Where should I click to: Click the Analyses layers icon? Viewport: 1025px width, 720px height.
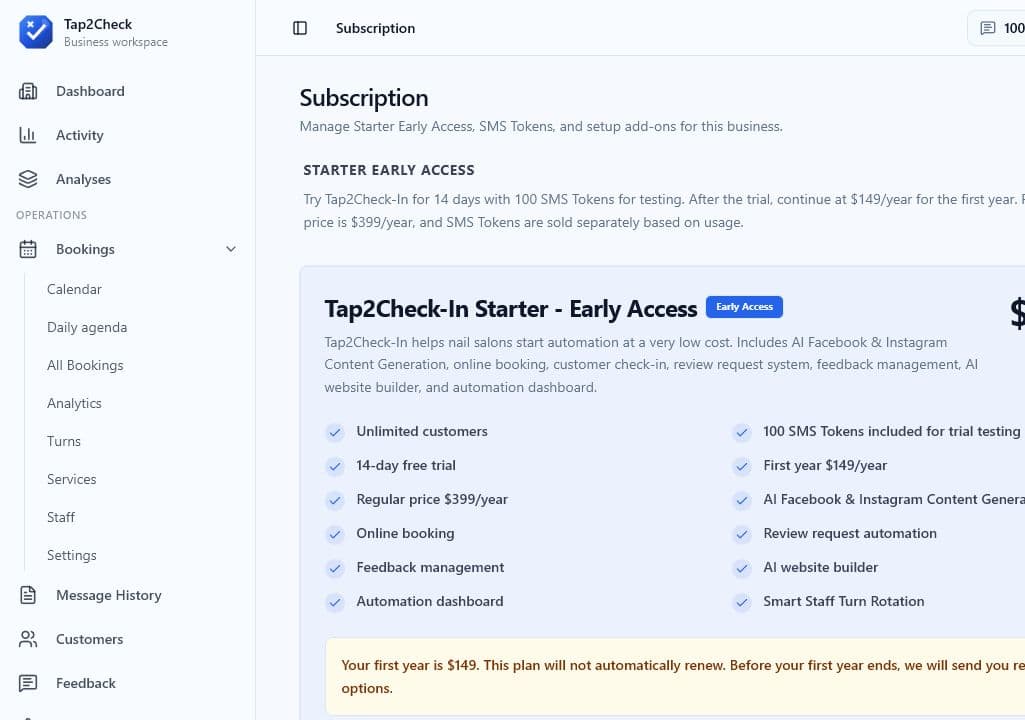click(x=28, y=179)
